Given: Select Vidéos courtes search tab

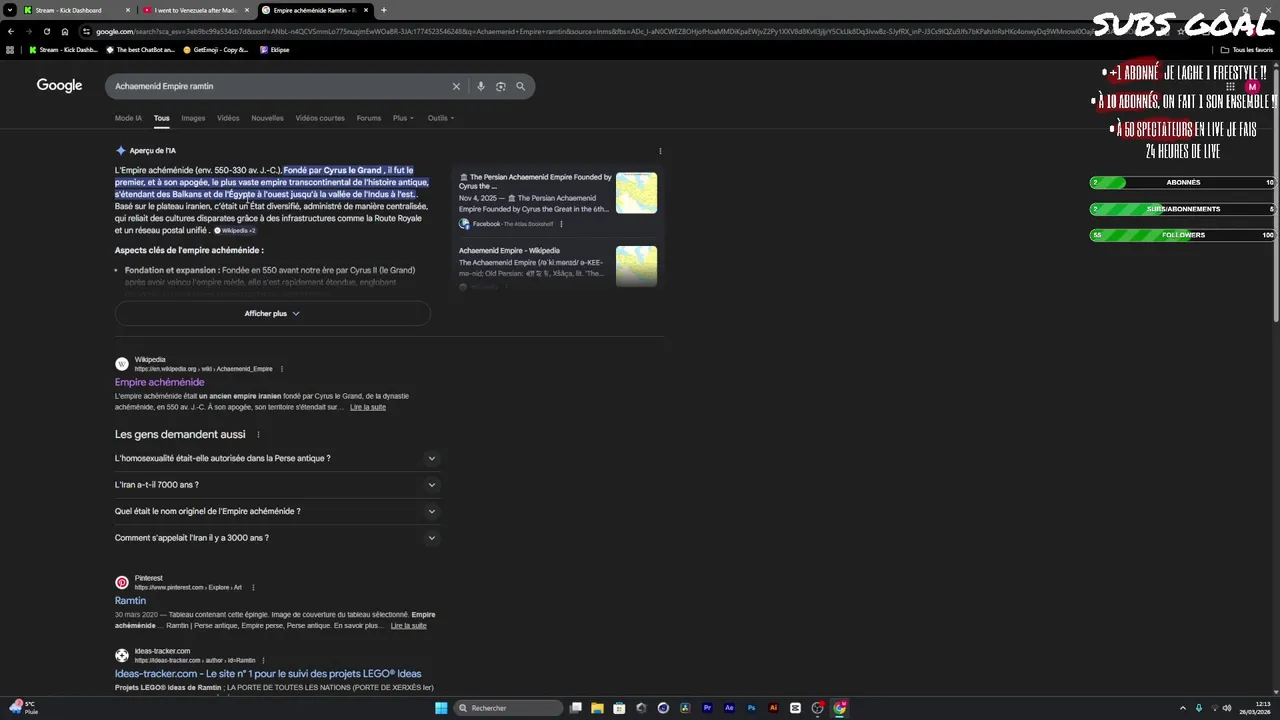Looking at the screenshot, I should [320, 118].
